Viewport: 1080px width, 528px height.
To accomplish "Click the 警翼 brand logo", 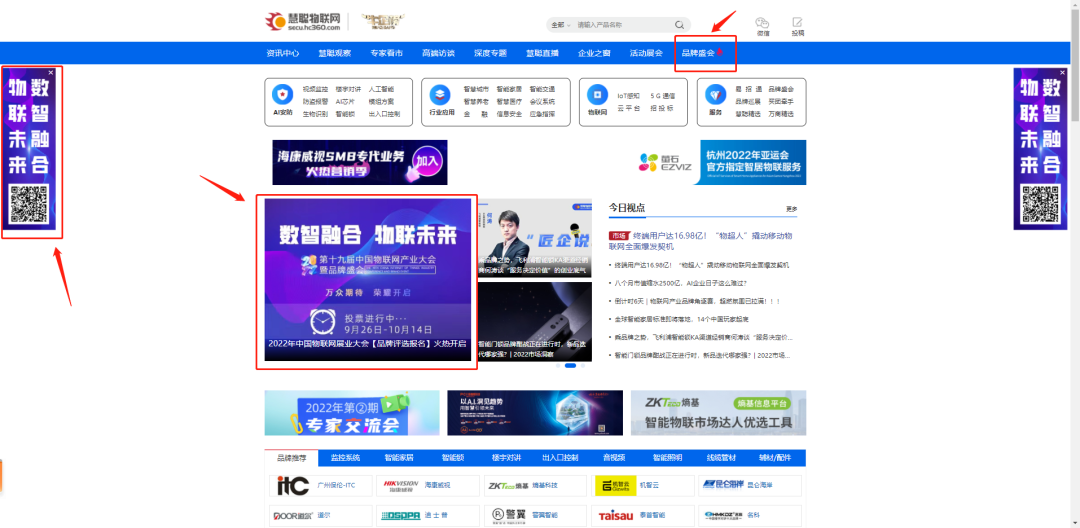I will [507, 514].
